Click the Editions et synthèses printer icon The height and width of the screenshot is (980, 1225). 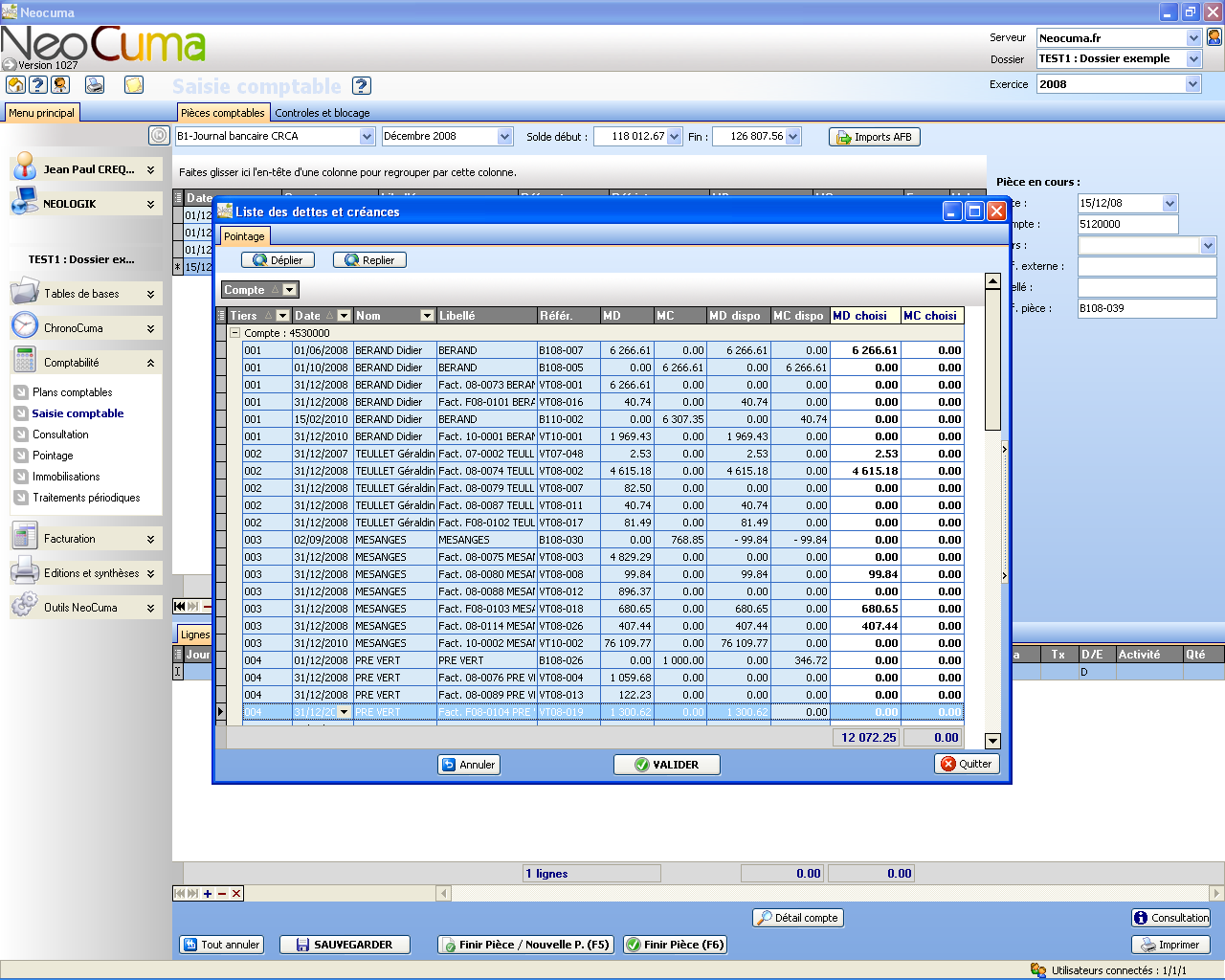tap(25, 571)
